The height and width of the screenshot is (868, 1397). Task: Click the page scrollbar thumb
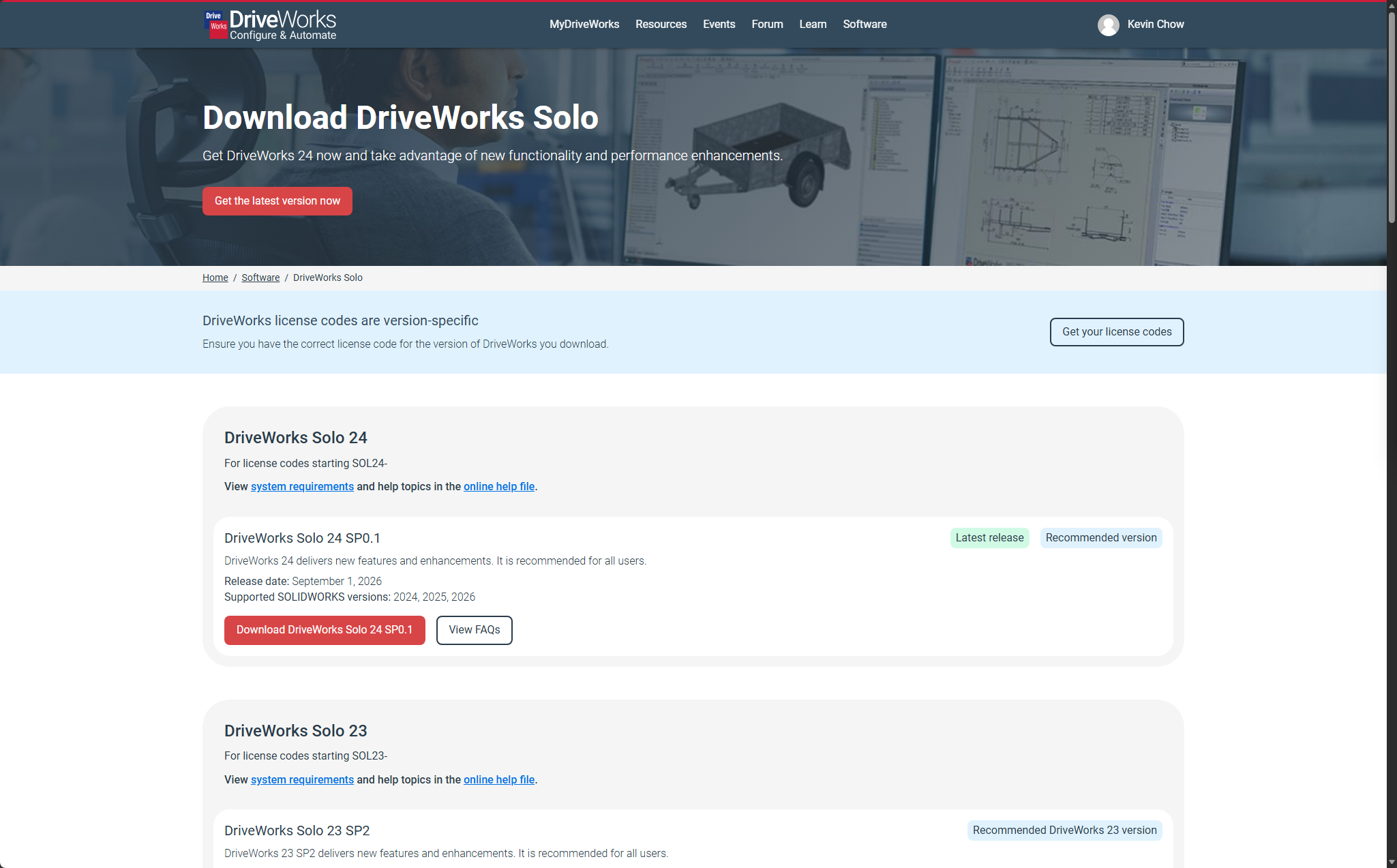pyautogui.click(x=1392, y=116)
